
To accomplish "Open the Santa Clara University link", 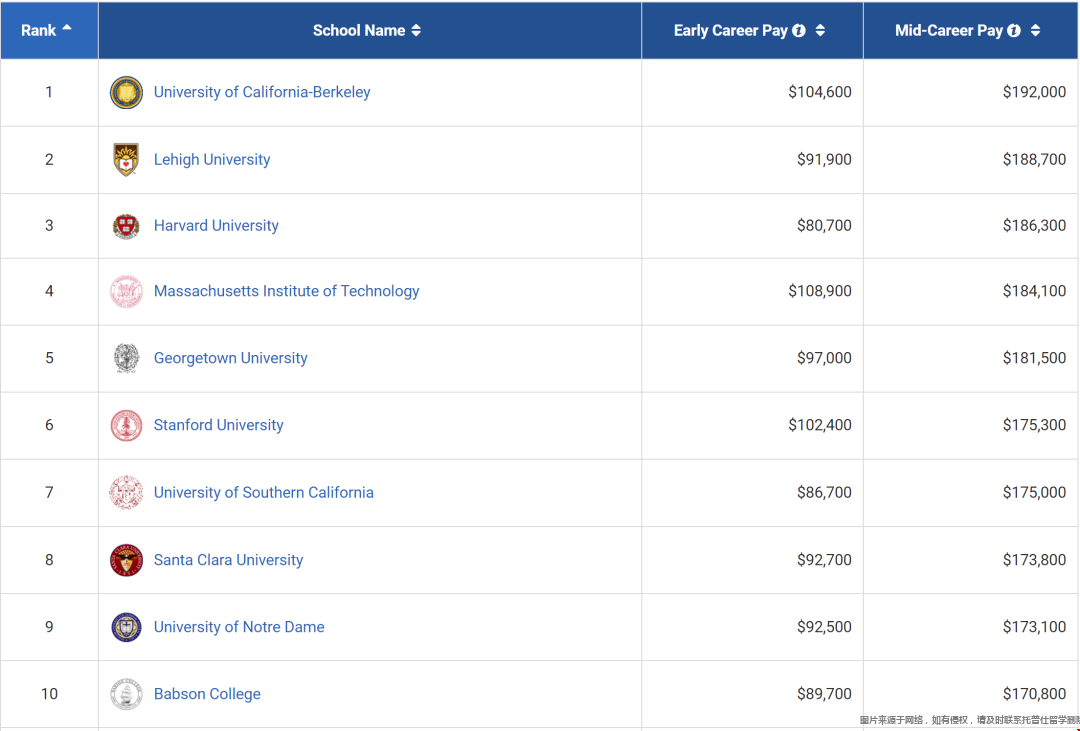I will [228, 559].
